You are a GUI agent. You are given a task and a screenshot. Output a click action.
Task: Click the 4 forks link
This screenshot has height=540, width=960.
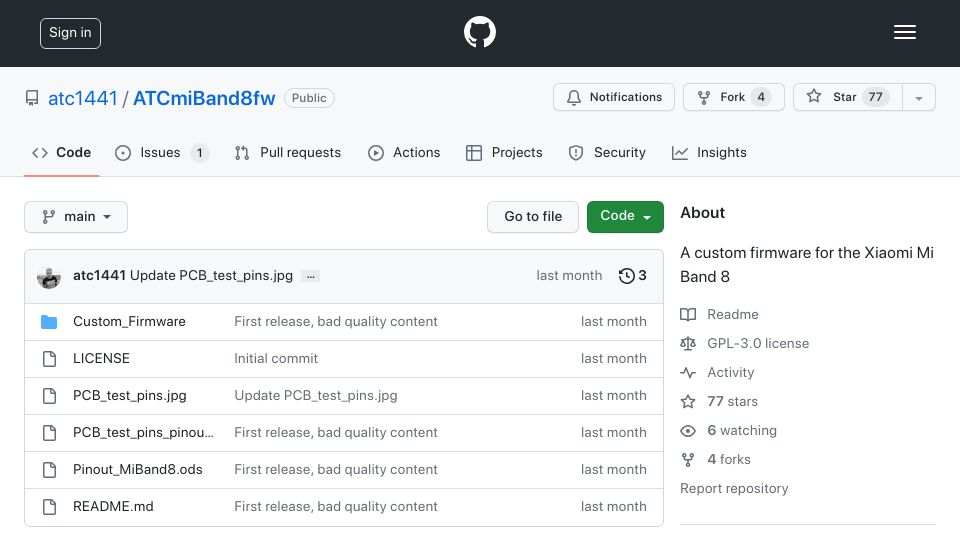[729, 460]
